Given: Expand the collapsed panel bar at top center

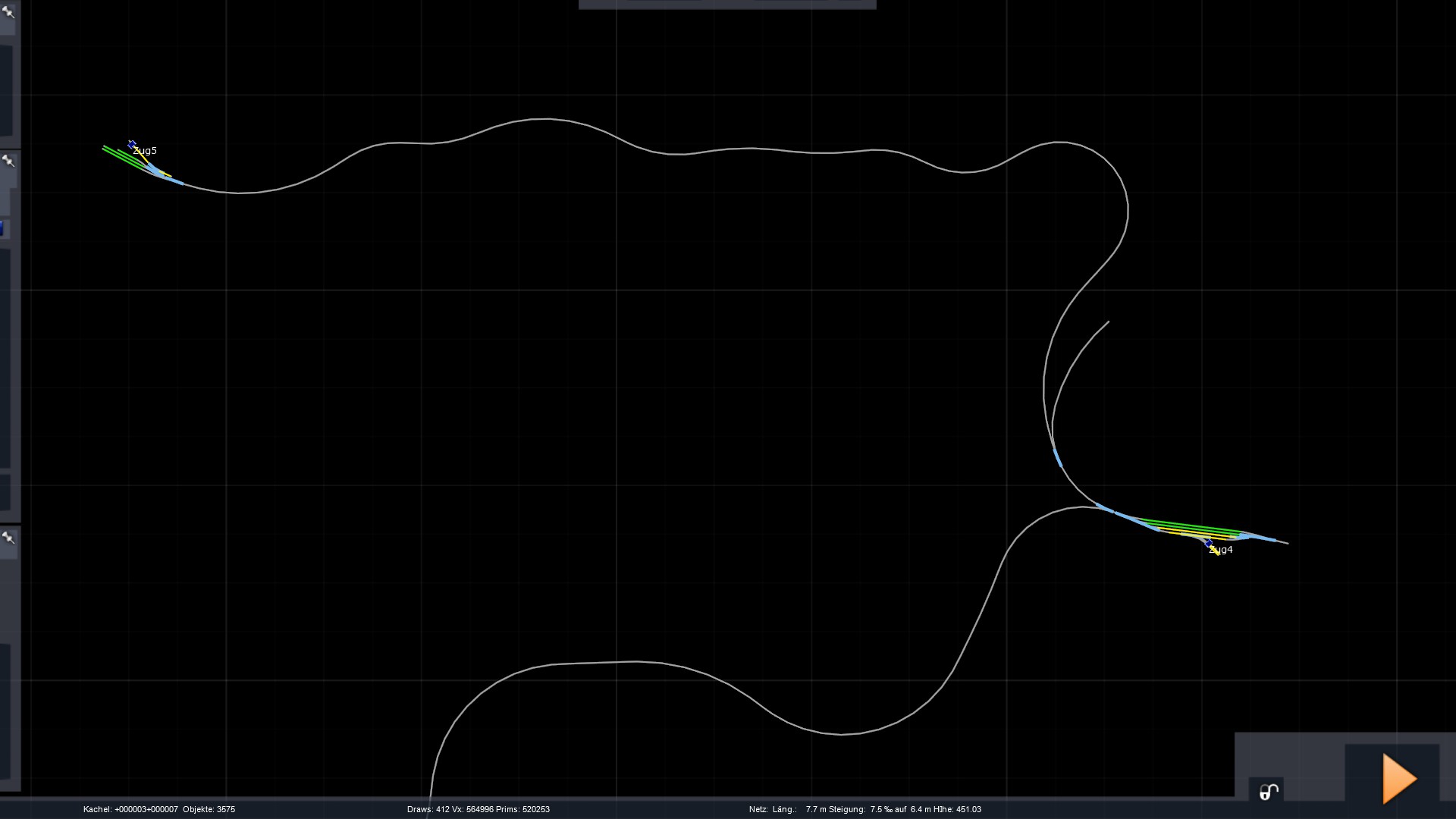Looking at the screenshot, I should pyautogui.click(x=726, y=5).
